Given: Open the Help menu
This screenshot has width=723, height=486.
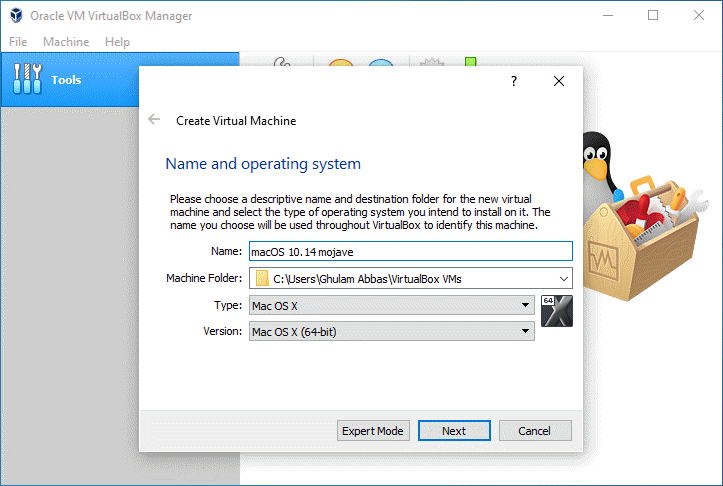Looking at the screenshot, I should 117,42.
